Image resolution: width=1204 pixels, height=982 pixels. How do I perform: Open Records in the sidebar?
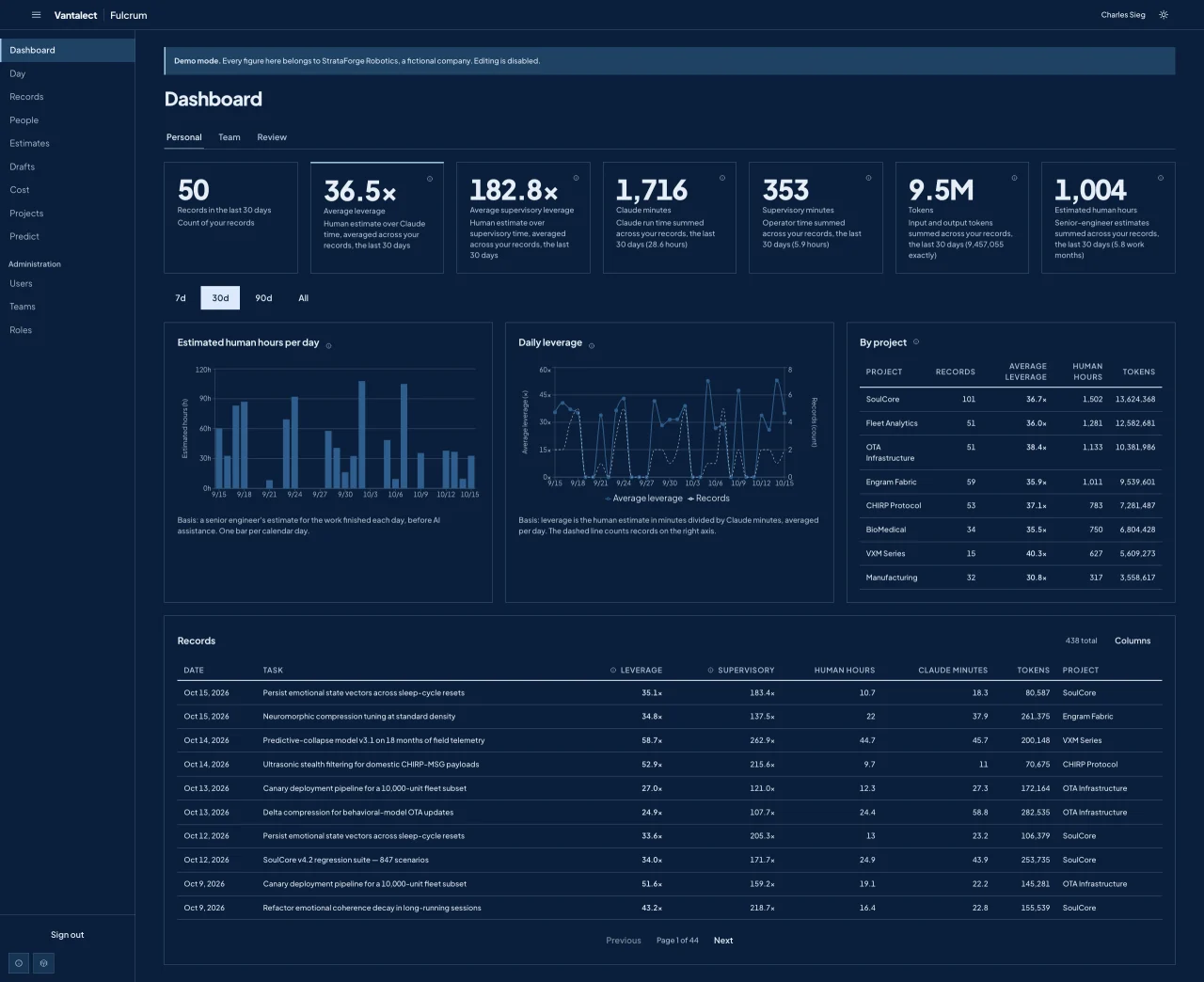click(x=68, y=97)
